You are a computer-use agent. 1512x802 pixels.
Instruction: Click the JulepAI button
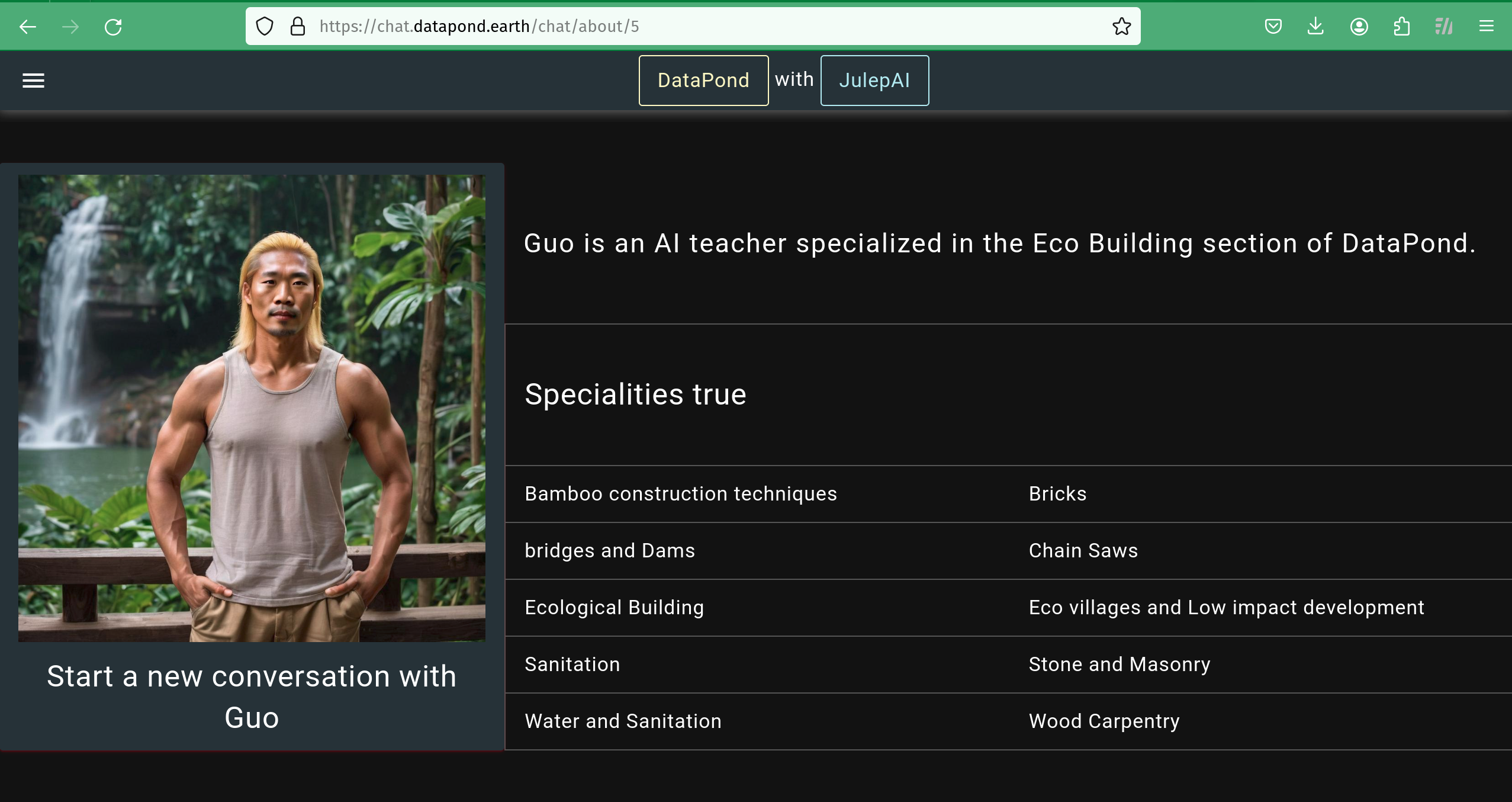point(874,81)
